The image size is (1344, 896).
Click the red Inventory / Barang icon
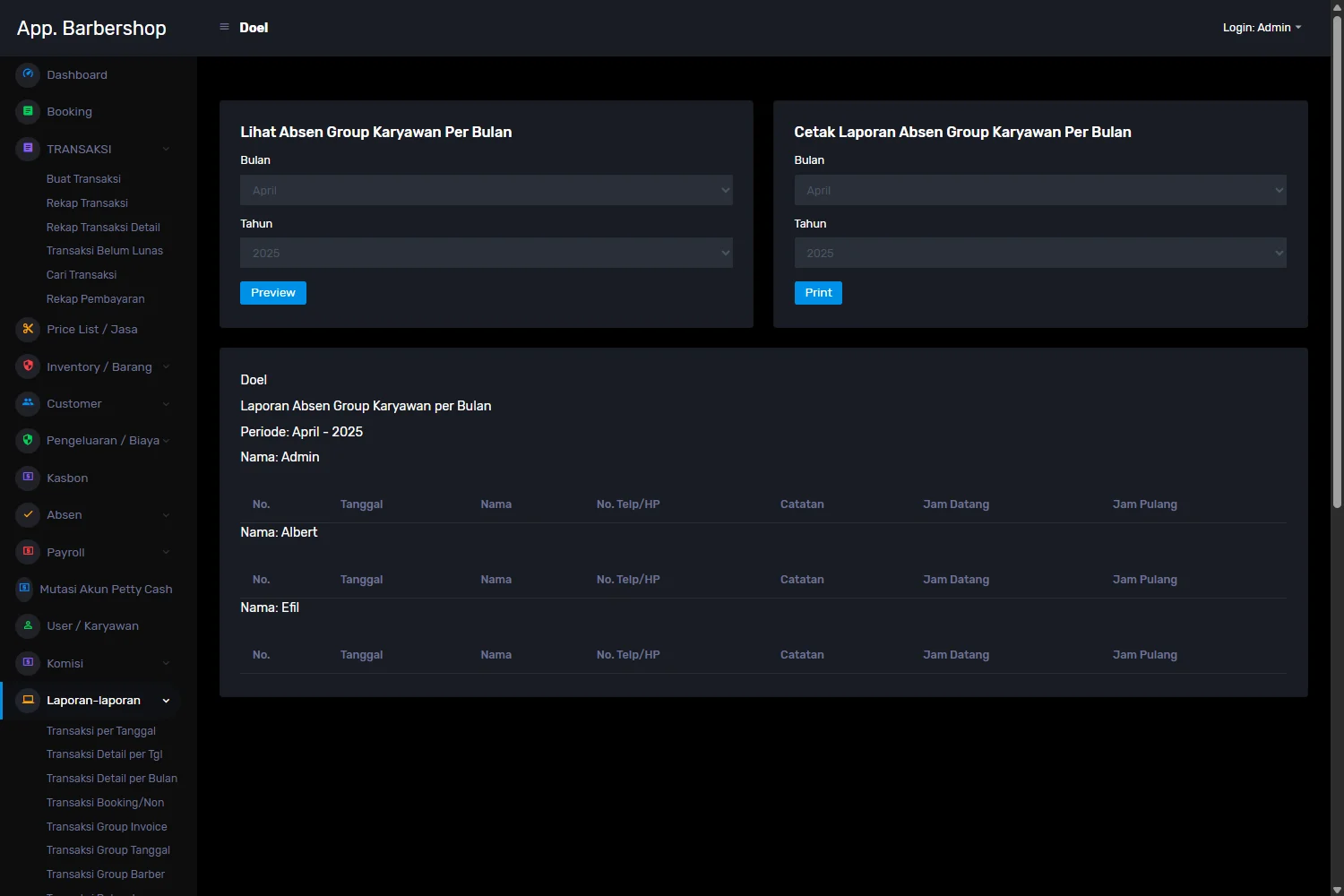pyautogui.click(x=28, y=366)
